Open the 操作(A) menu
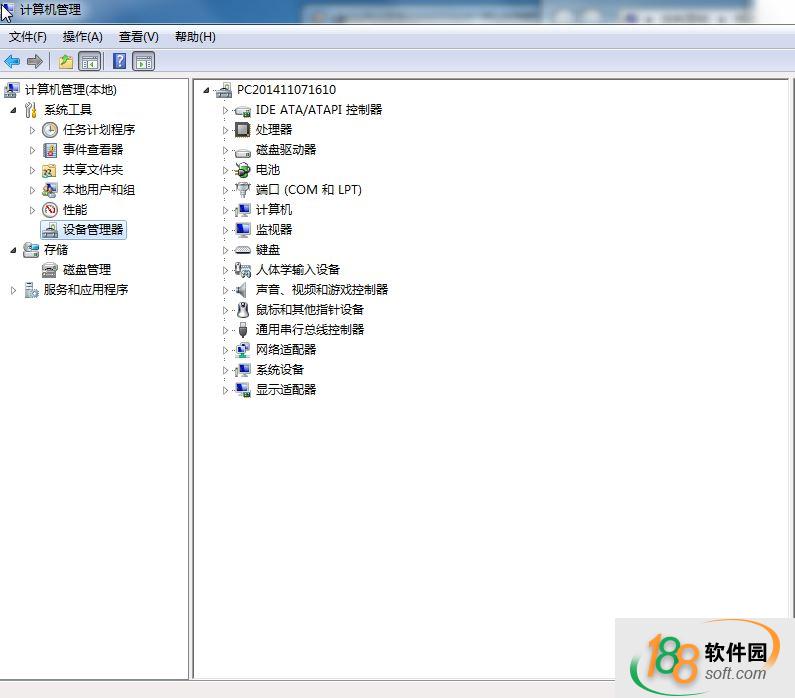 click(82, 37)
